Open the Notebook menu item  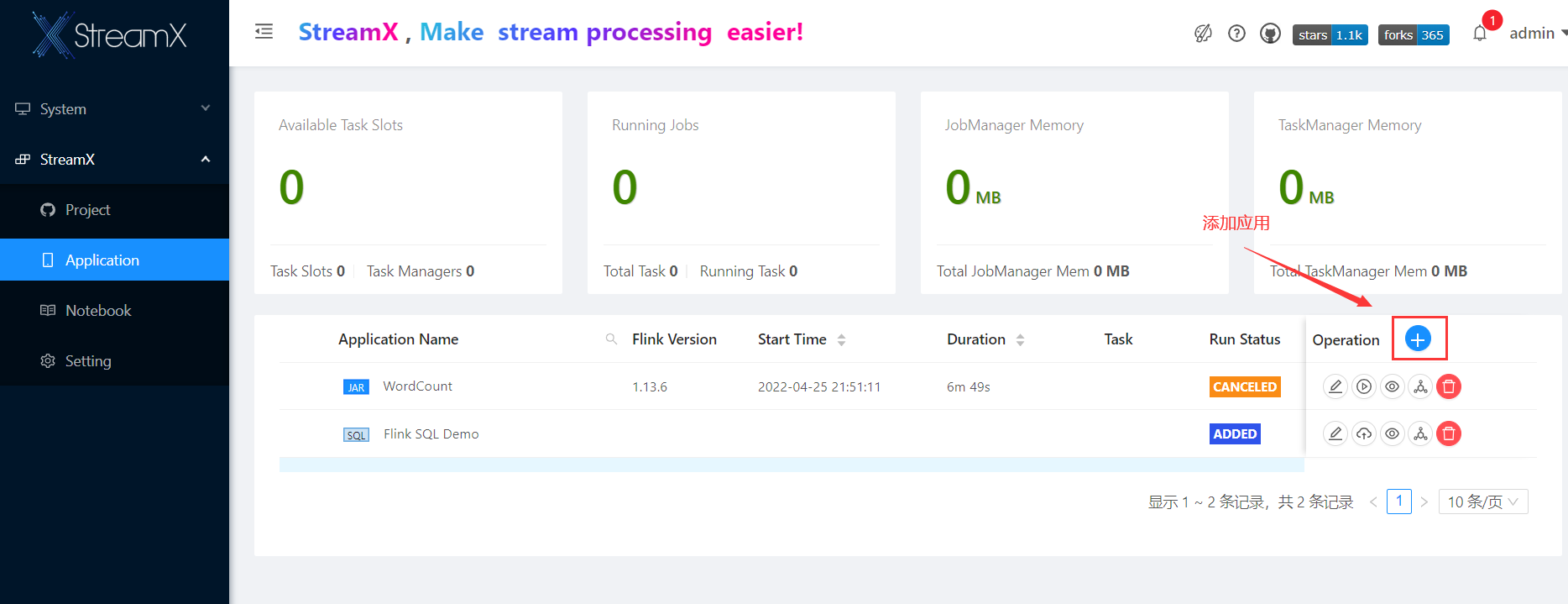114,310
